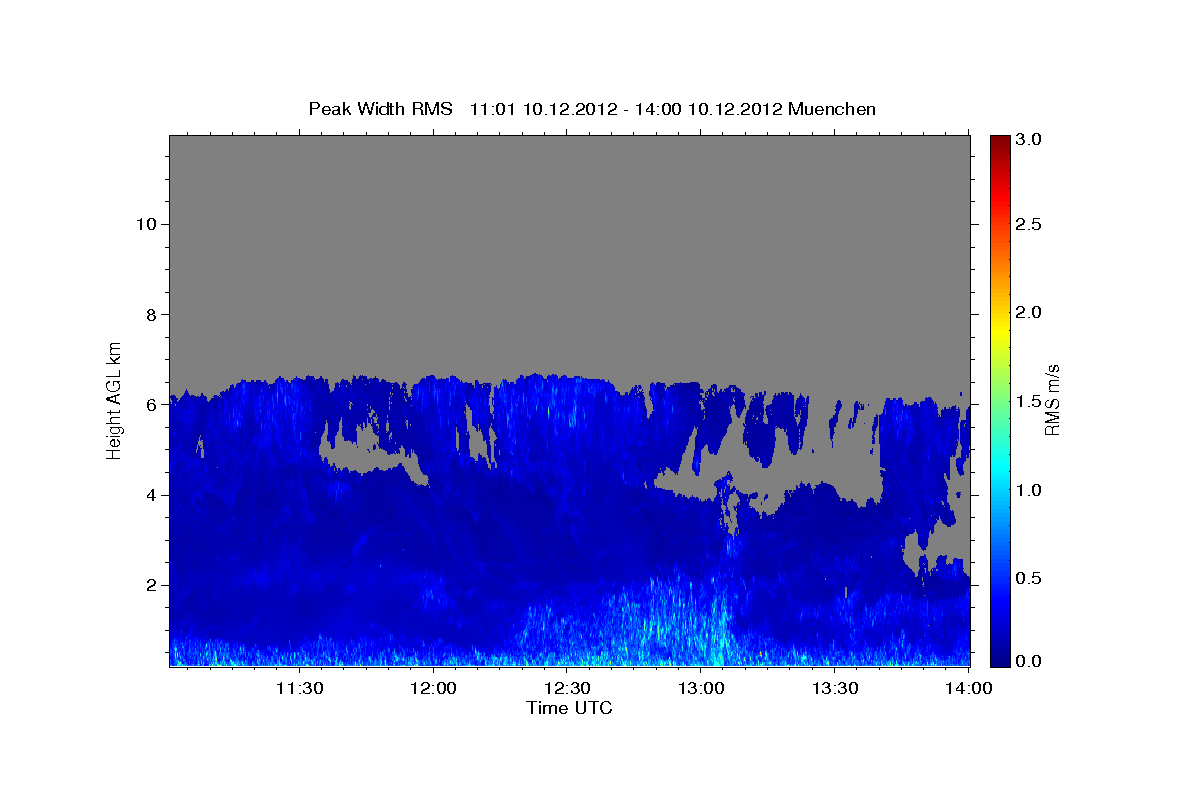Click the colorbar value 2.0
The height and width of the screenshot is (800, 1200).
point(1030,312)
